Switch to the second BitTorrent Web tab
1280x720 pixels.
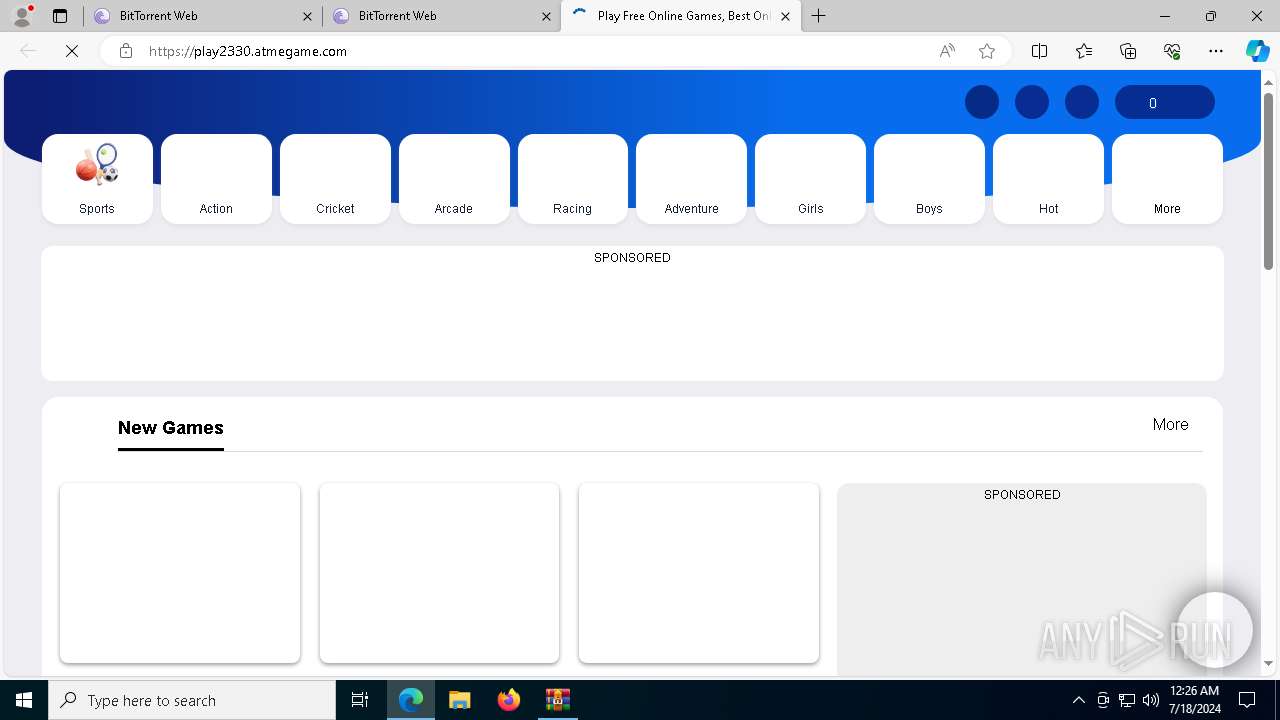[x=440, y=16]
